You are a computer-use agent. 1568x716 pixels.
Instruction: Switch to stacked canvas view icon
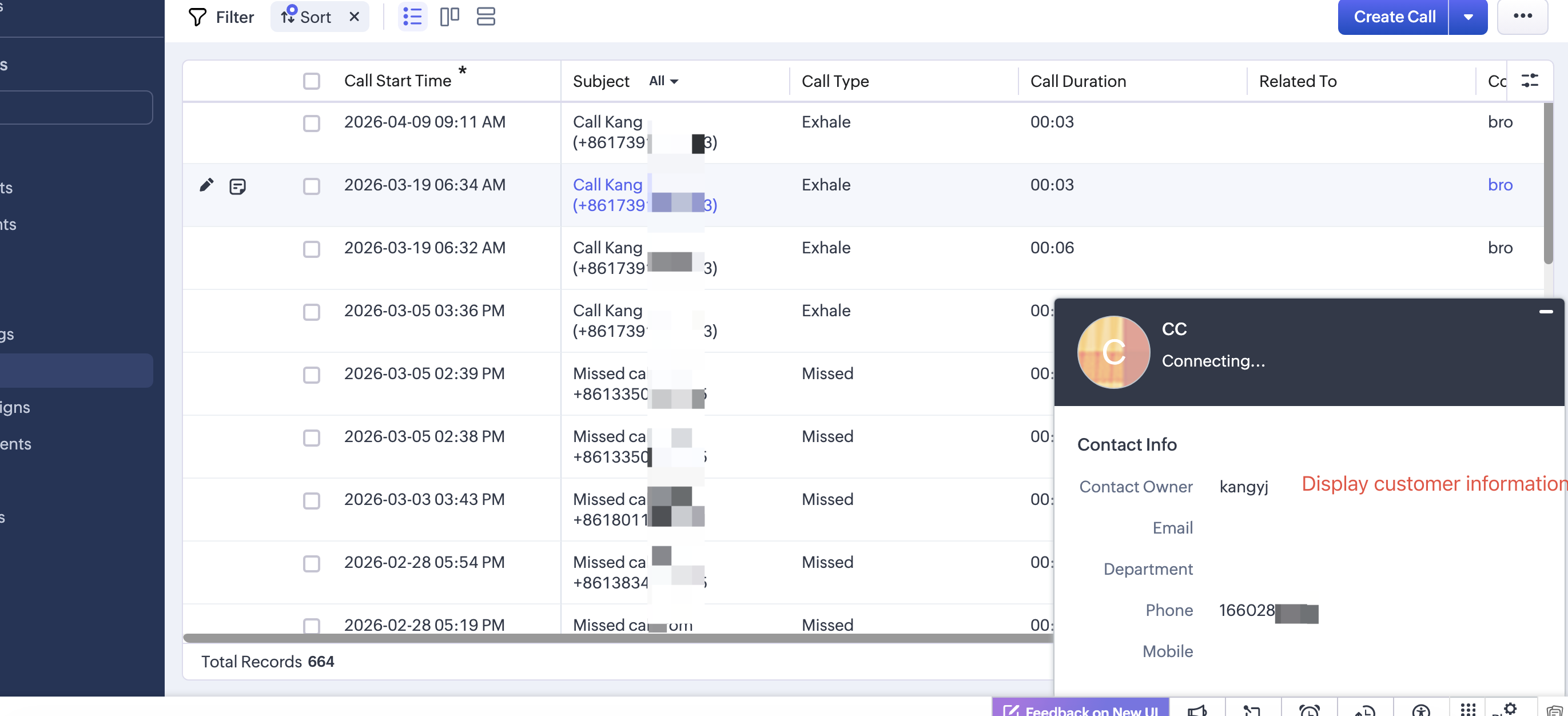point(485,17)
